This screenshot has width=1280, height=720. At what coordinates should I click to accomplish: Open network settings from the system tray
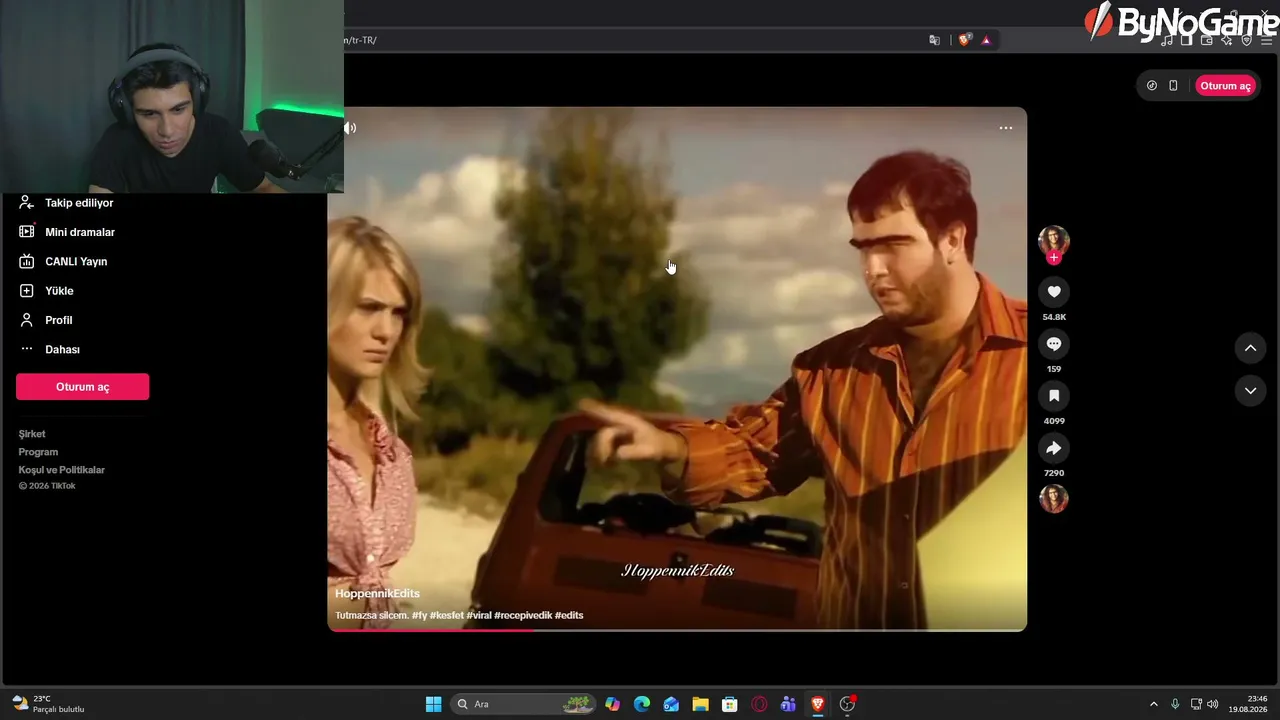(x=1196, y=704)
